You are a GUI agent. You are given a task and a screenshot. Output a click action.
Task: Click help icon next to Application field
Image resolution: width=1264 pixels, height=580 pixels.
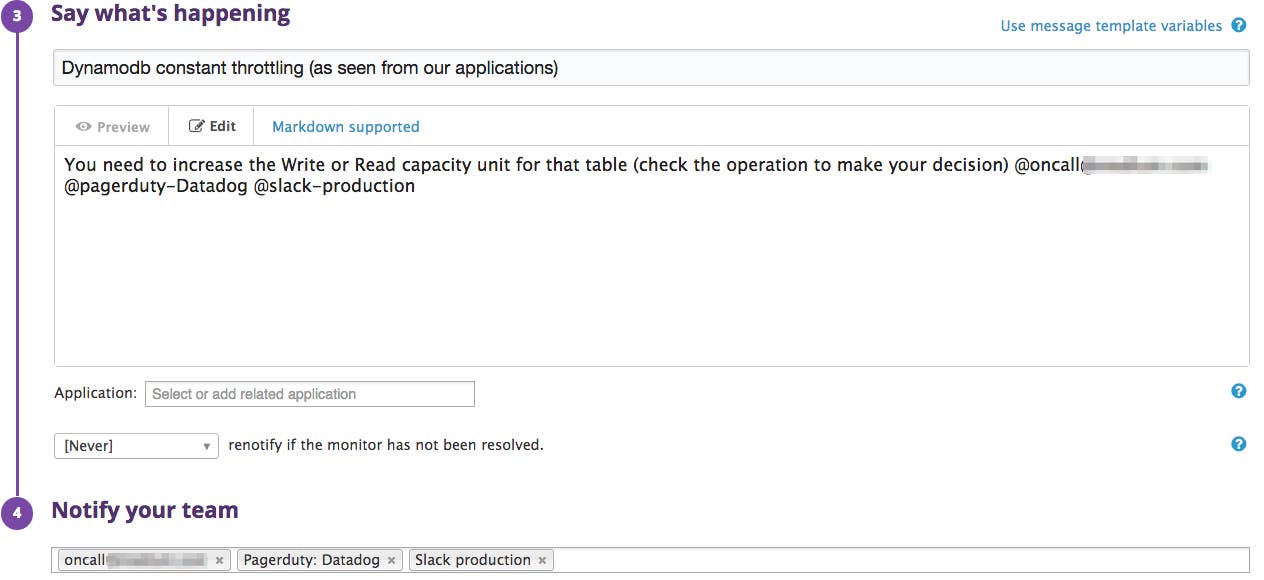(x=1239, y=391)
